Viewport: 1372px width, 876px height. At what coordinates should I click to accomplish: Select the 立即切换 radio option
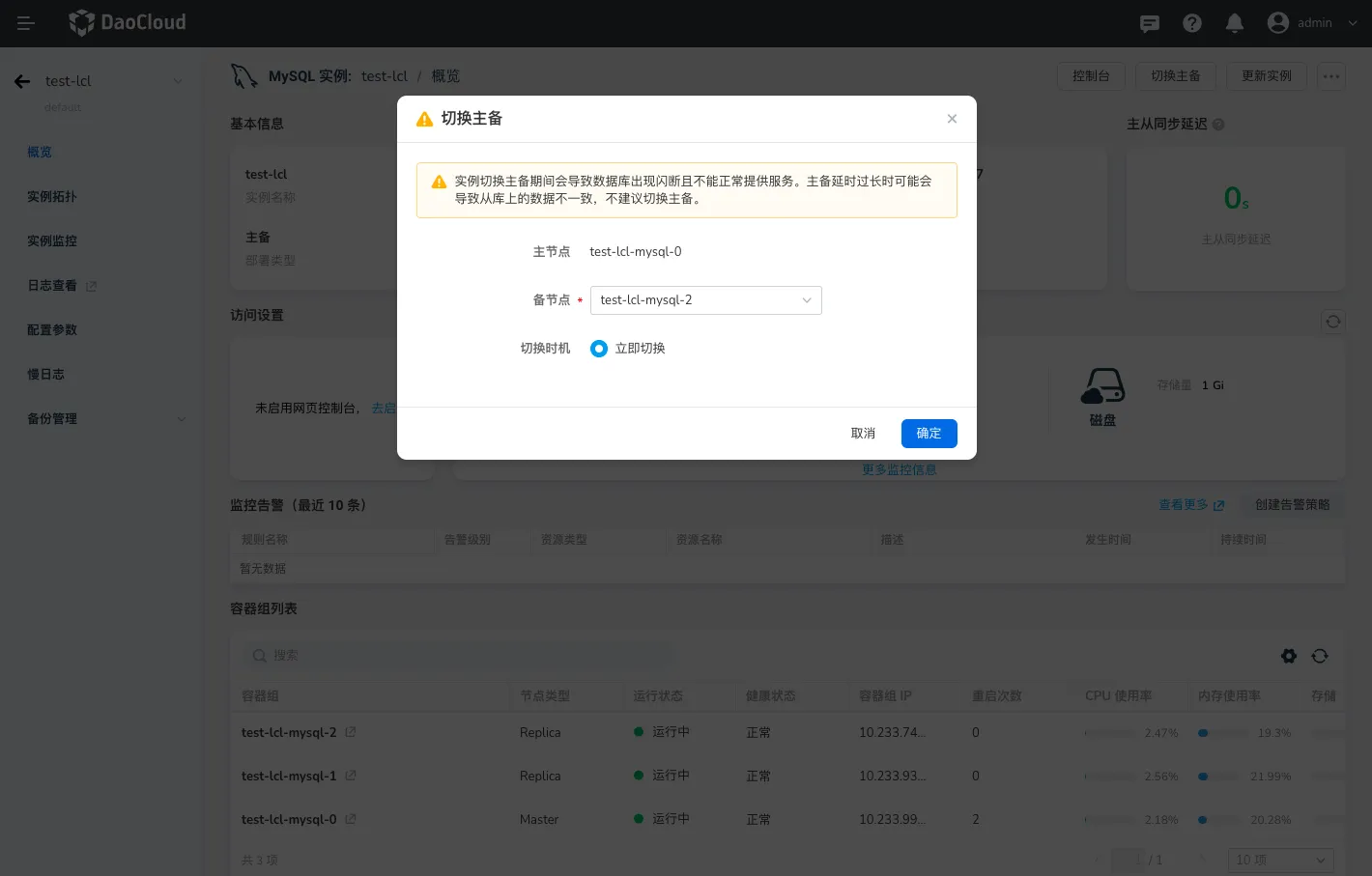pyautogui.click(x=599, y=349)
